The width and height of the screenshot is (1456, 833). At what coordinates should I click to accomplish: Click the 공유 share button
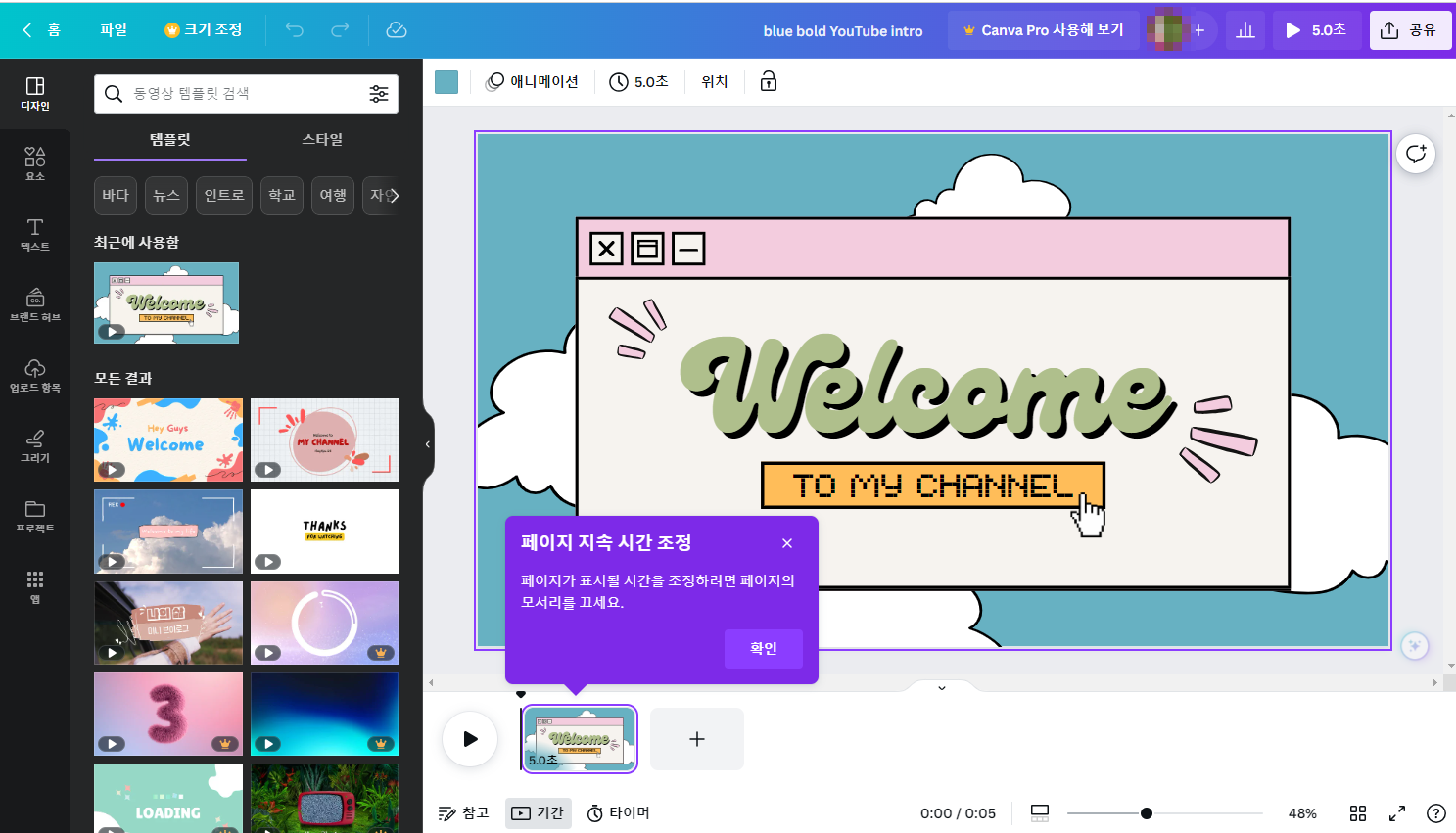tap(1410, 29)
